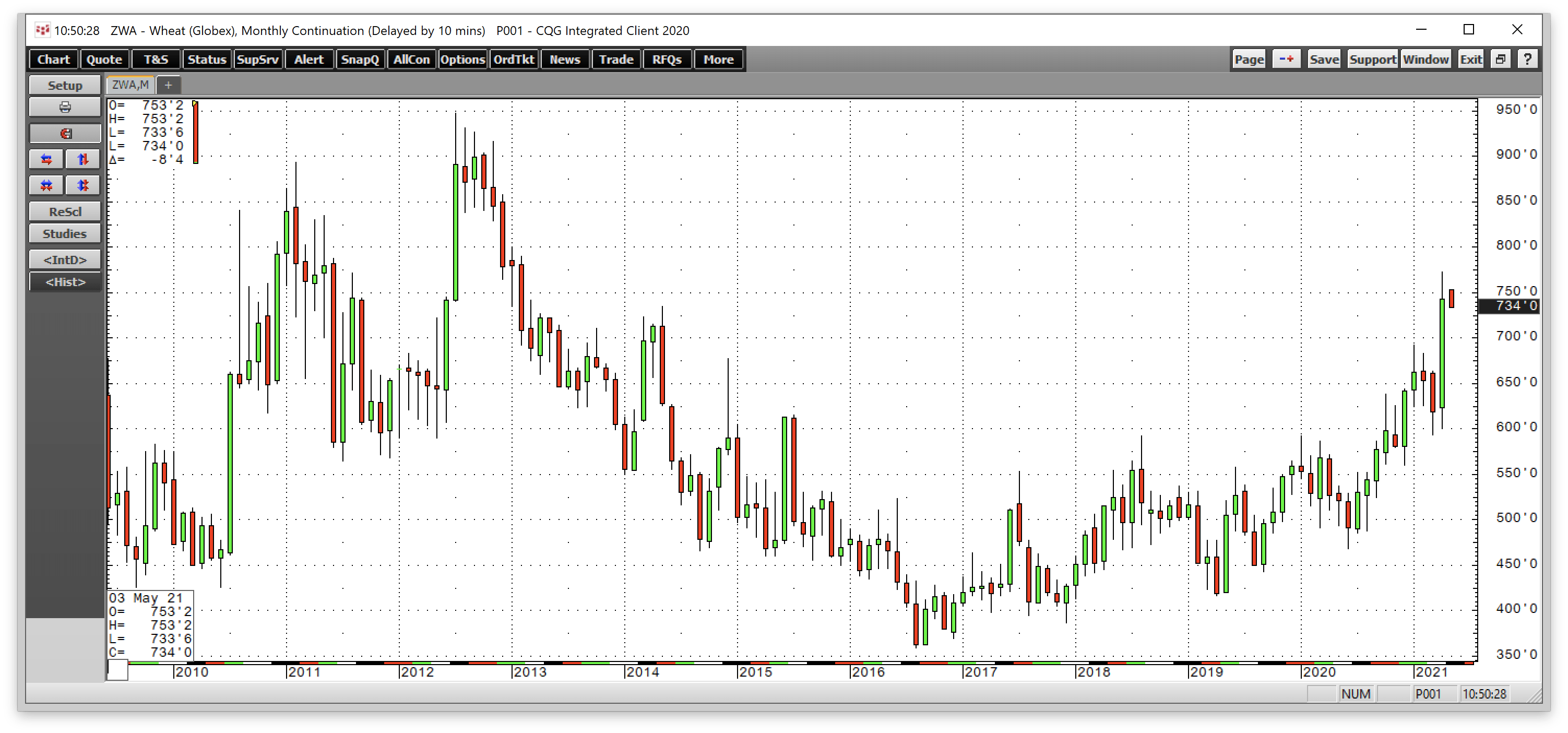
Task: Click vertical expand arrows icon
Action: tap(83, 160)
